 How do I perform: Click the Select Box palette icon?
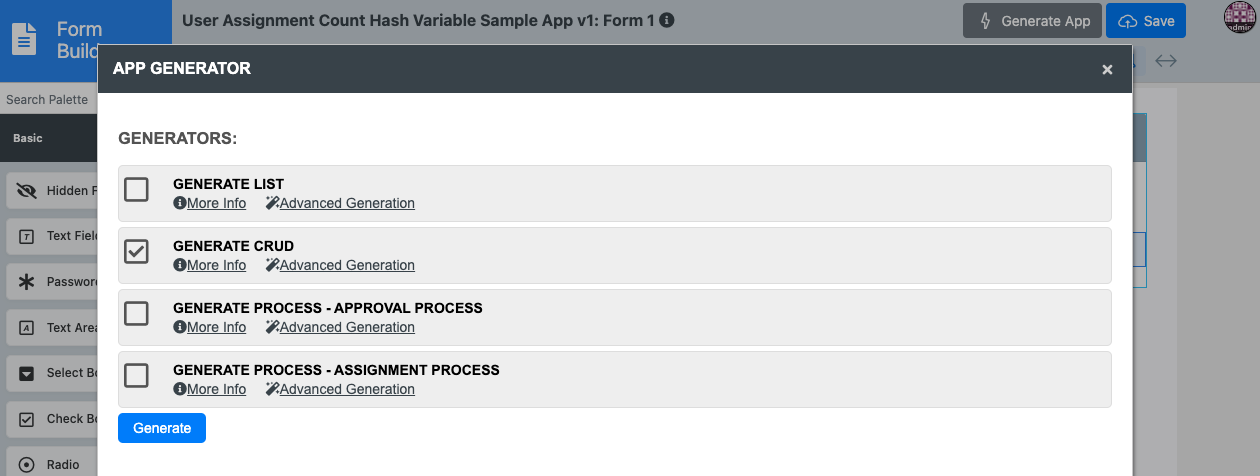tap(27, 373)
